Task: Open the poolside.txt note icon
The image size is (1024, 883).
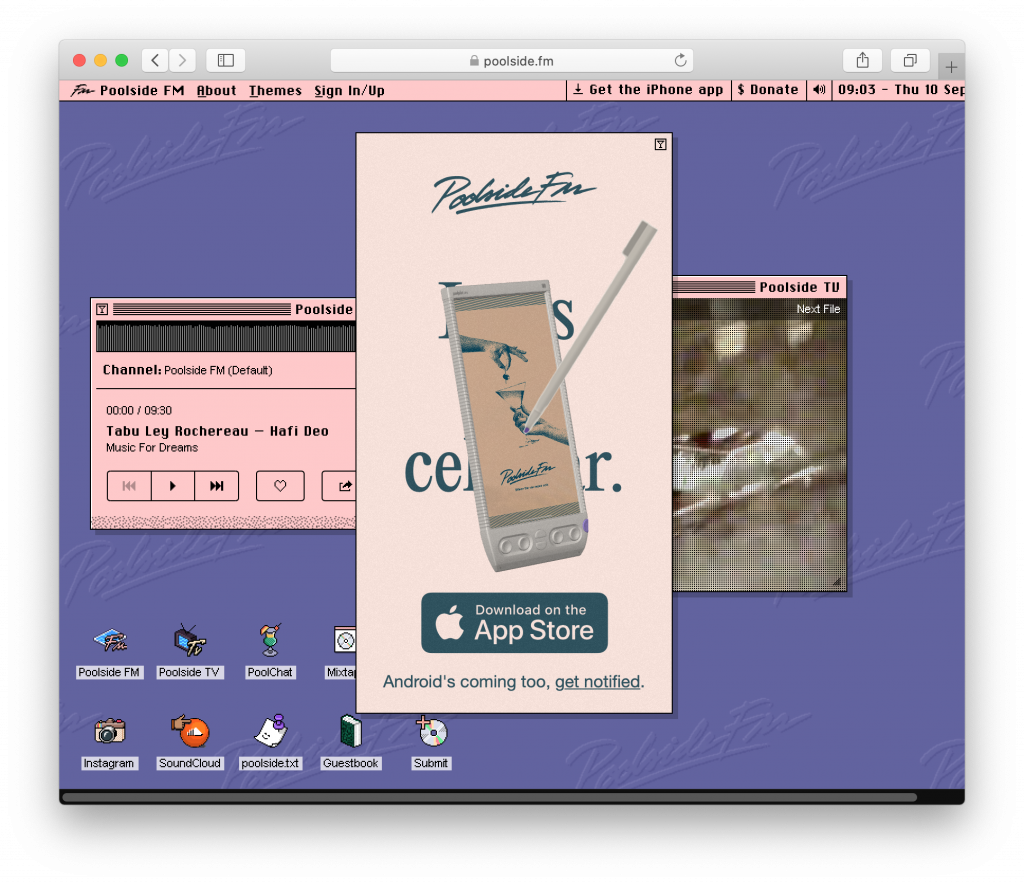Action: [x=270, y=743]
